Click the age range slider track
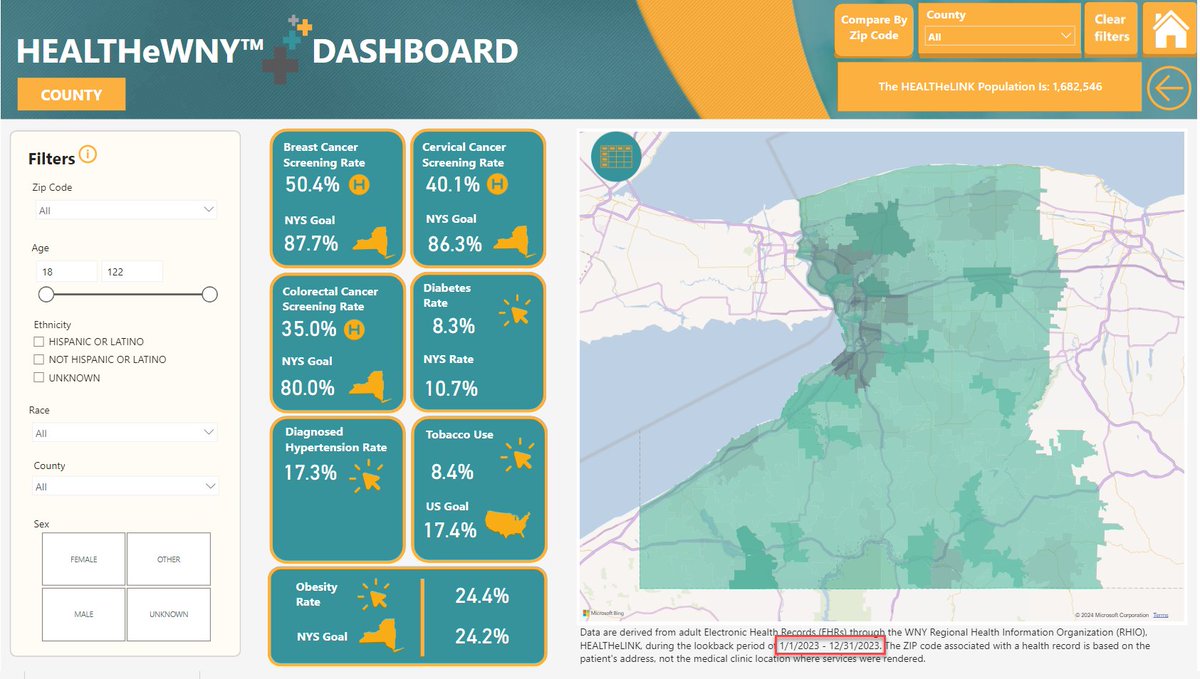The width and height of the screenshot is (1200, 679). (x=127, y=294)
